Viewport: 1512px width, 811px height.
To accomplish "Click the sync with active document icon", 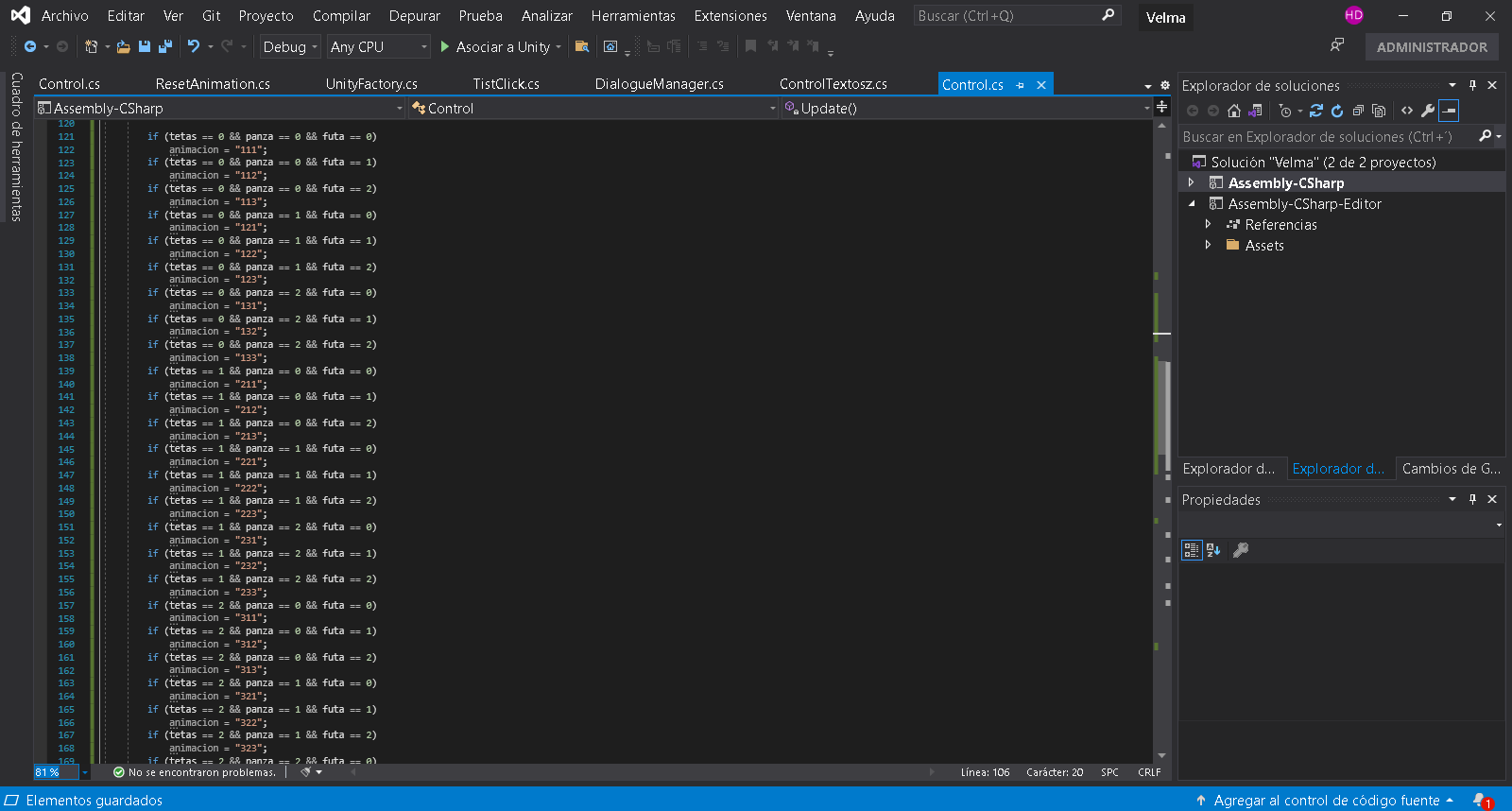I will click(x=1316, y=111).
